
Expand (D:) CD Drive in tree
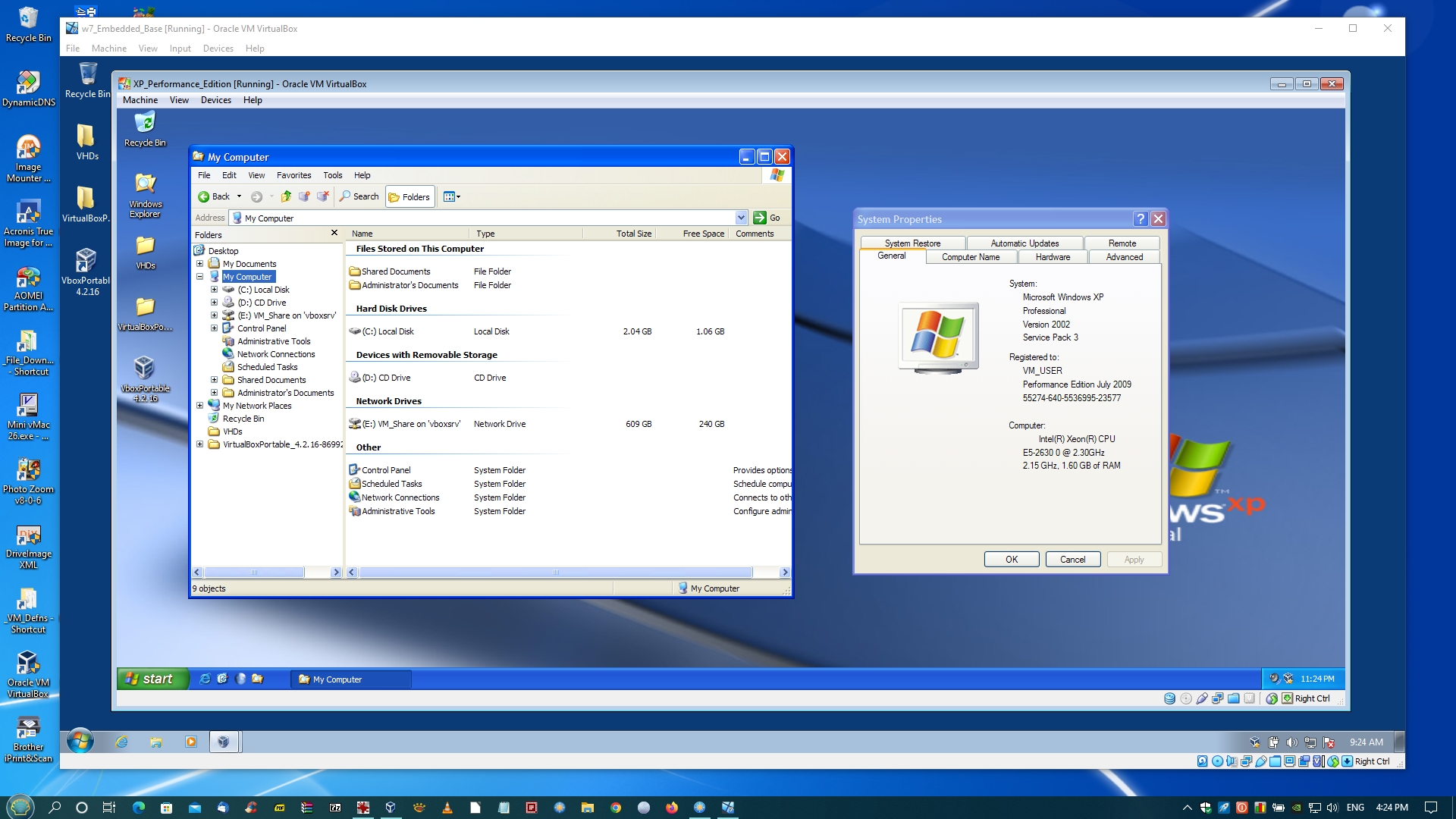coord(214,303)
